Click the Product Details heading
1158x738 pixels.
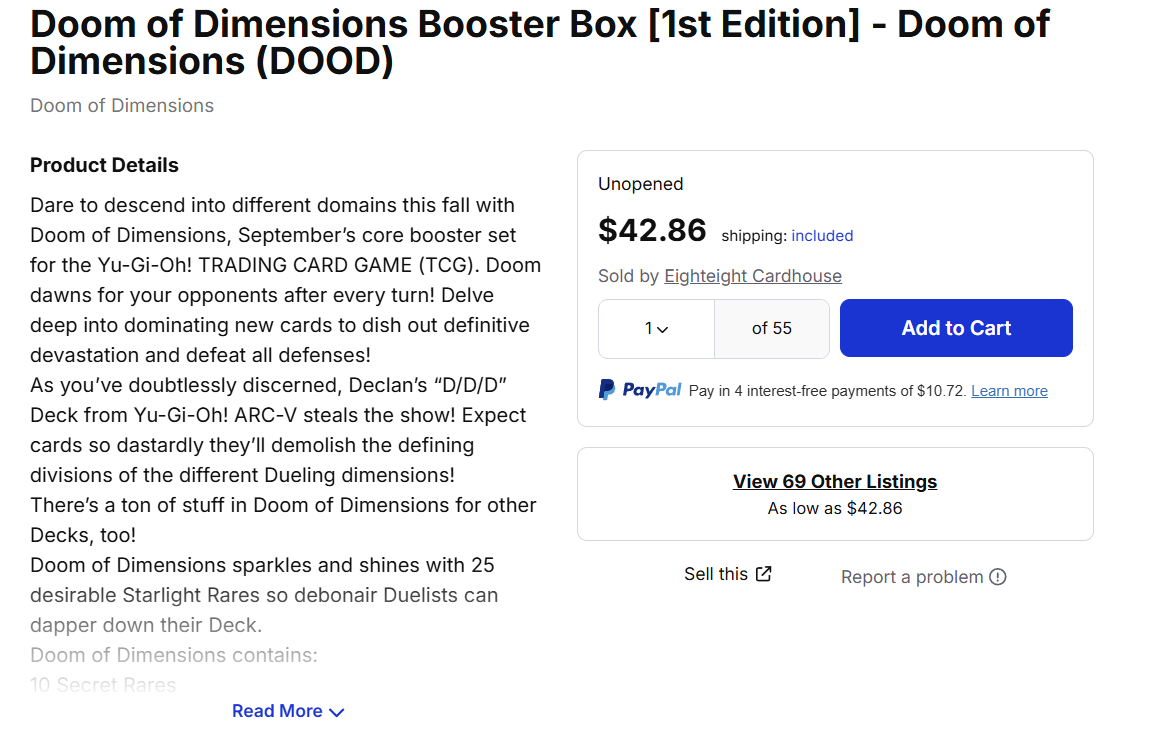(x=104, y=165)
